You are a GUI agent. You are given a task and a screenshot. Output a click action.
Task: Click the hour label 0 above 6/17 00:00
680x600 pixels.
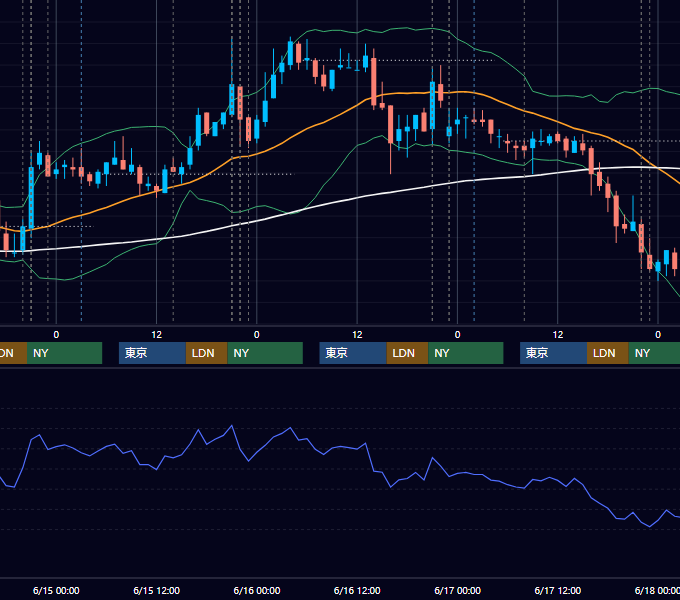[458, 335]
